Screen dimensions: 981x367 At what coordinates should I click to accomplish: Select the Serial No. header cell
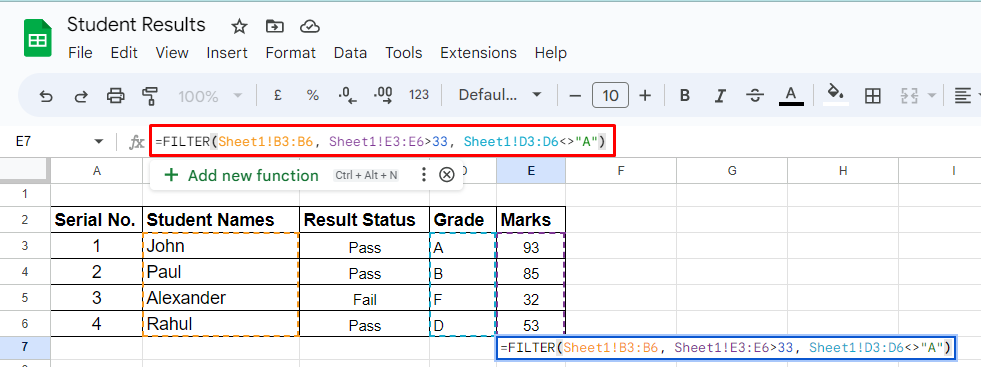click(96, 220)
